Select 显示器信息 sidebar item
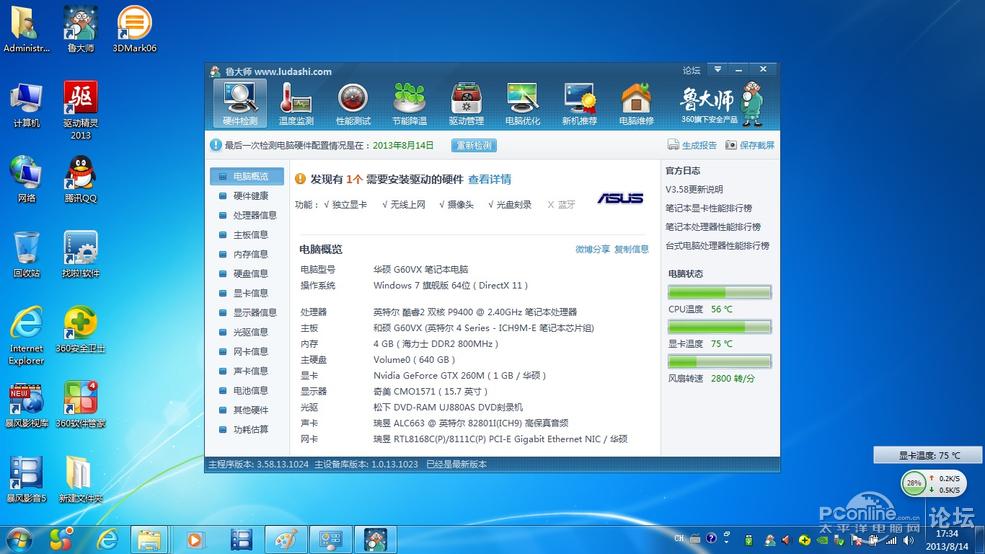Screen dimensions: 985x554 tap(247, 313)
